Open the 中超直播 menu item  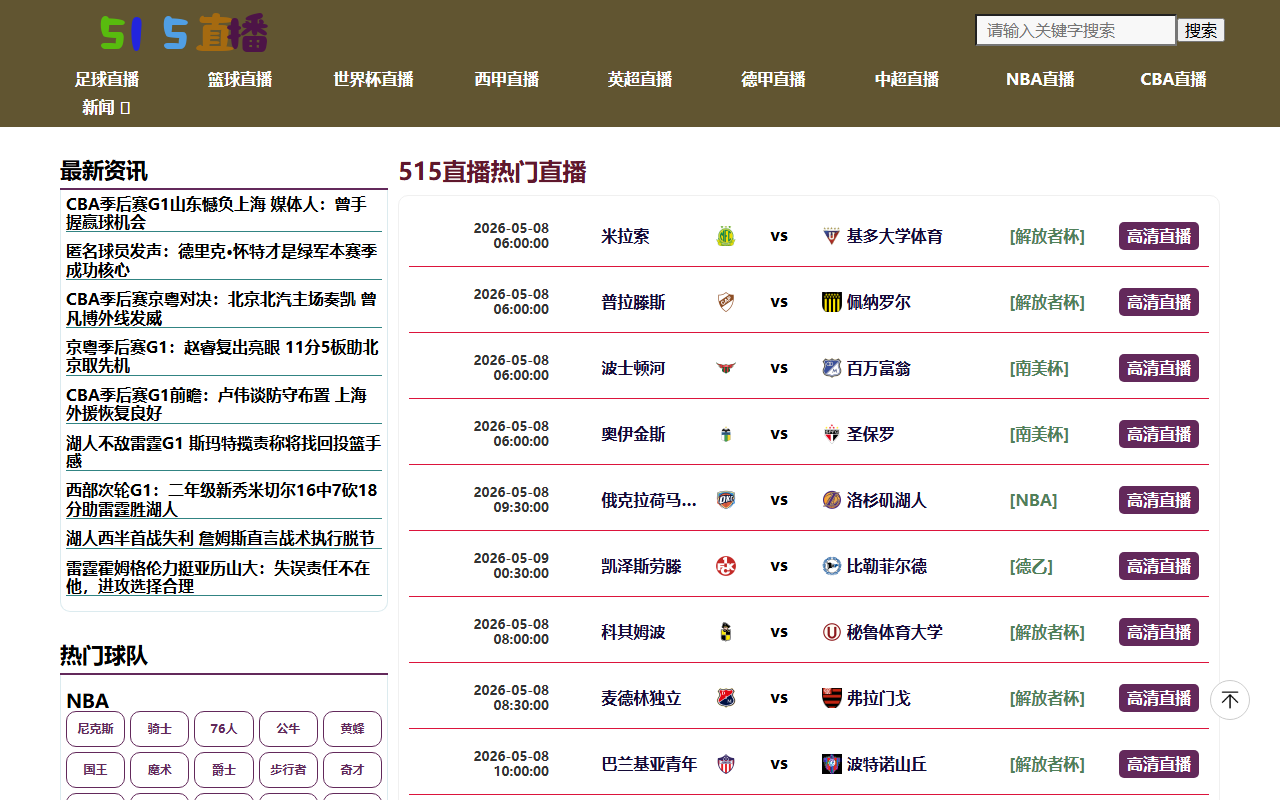[x=907, y=79]
